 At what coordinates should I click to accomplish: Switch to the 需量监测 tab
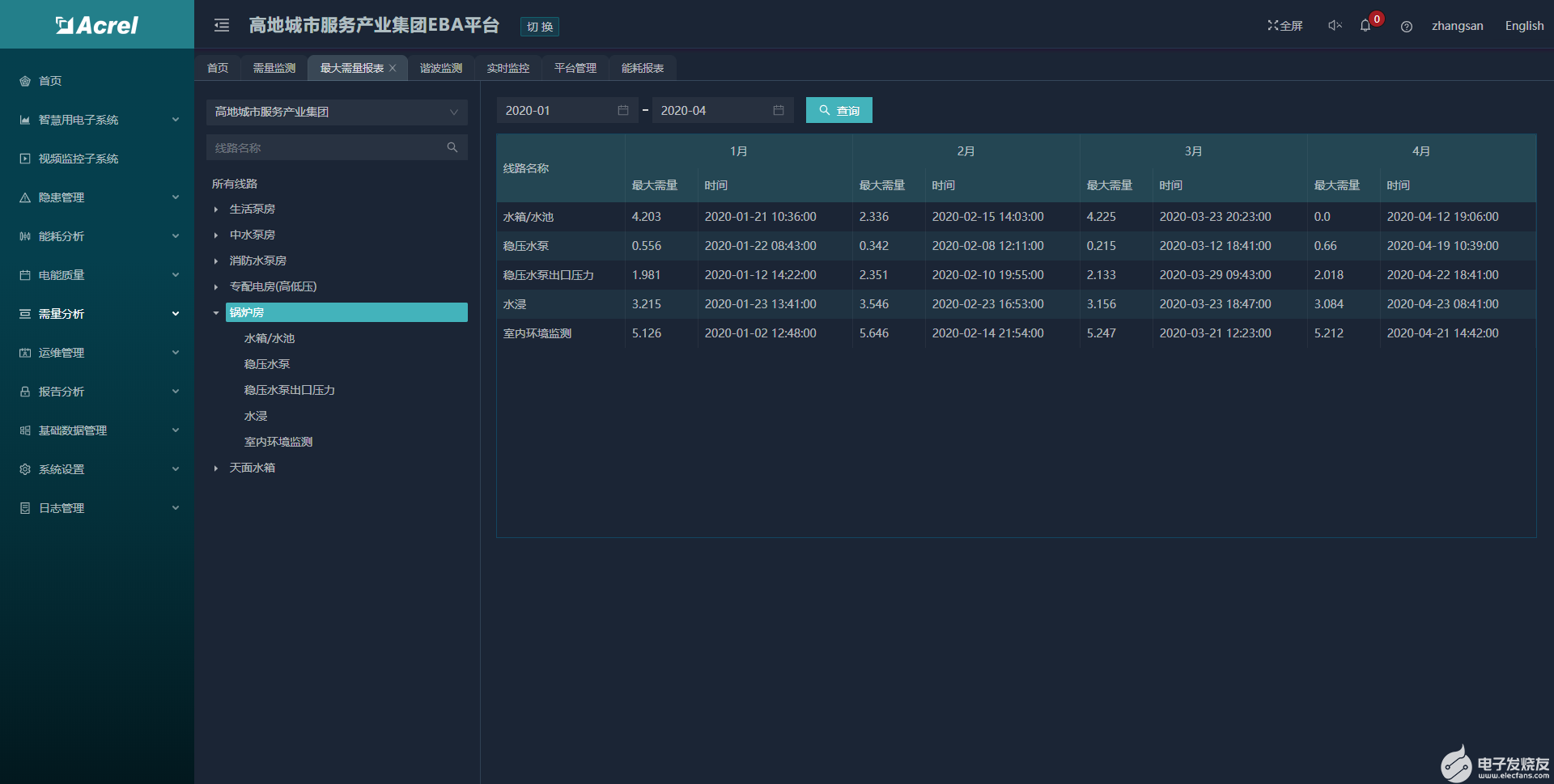tap(274, 68)
